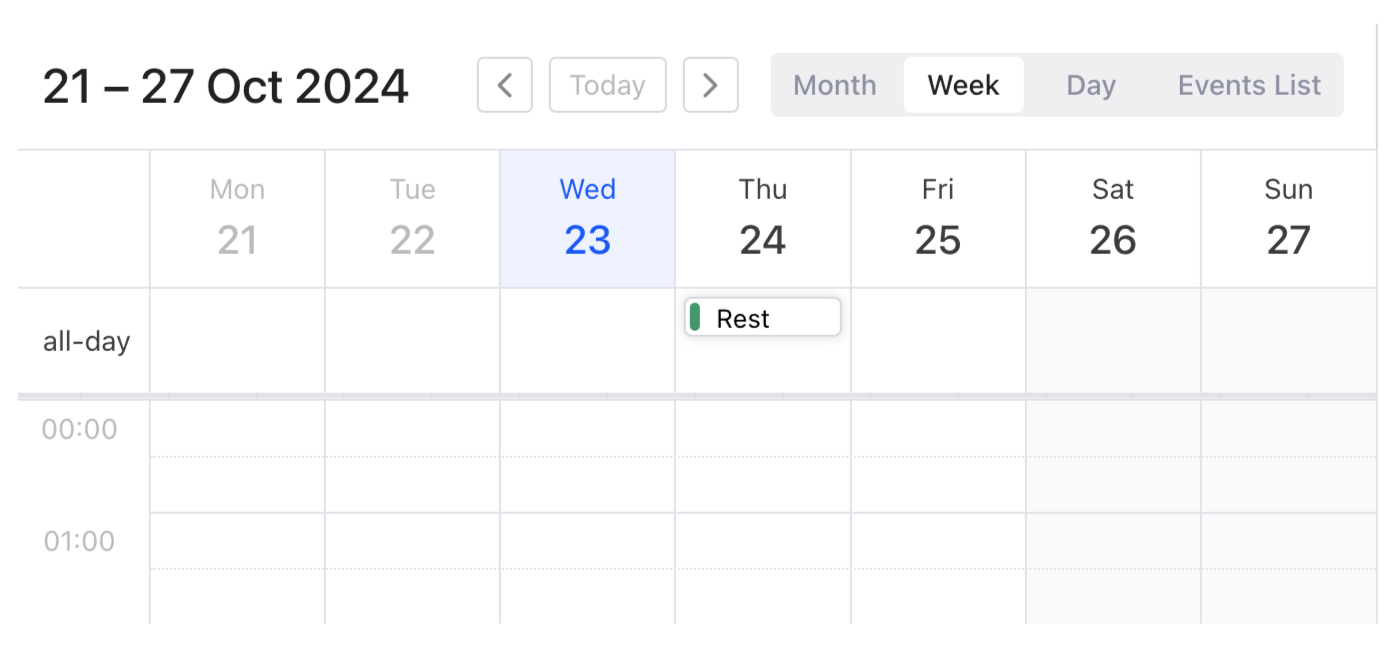Select the Fri 25 column header
Screen dimensions: 1396x648
coord(938,219)
